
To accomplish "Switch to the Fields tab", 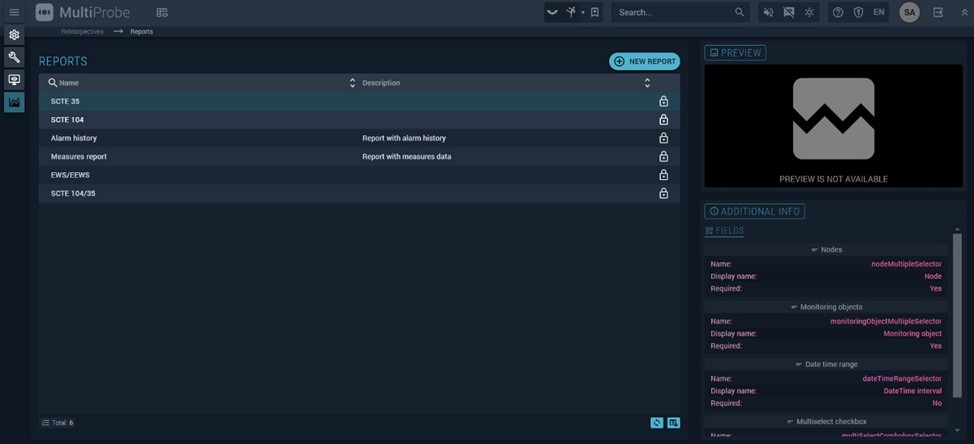I will pos(725,231).
